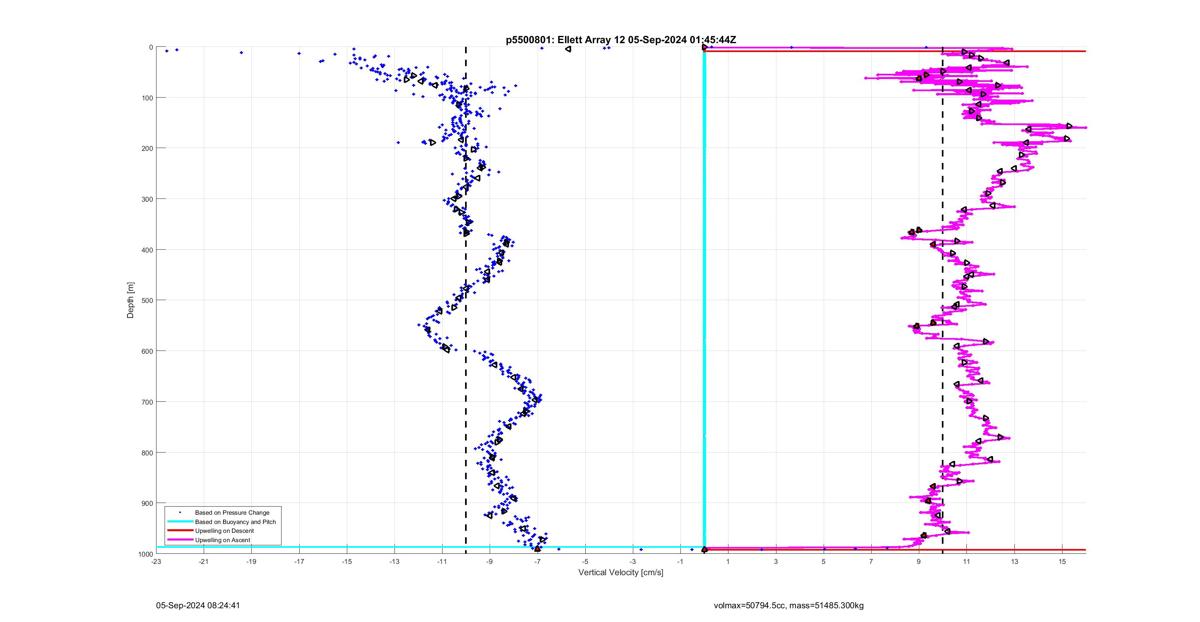Click velocity tick label '-9'
The height and width of the screenshot is (622, 1200).
[490, 562]
